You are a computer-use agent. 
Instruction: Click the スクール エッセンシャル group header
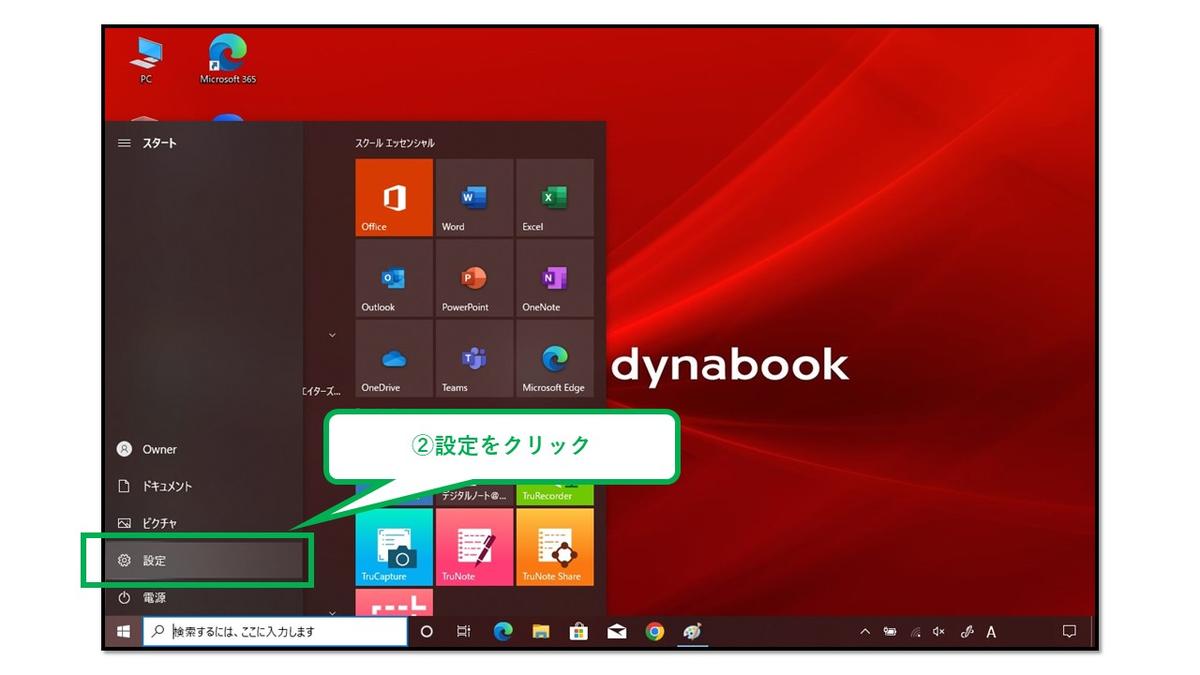tap(395, 143)
